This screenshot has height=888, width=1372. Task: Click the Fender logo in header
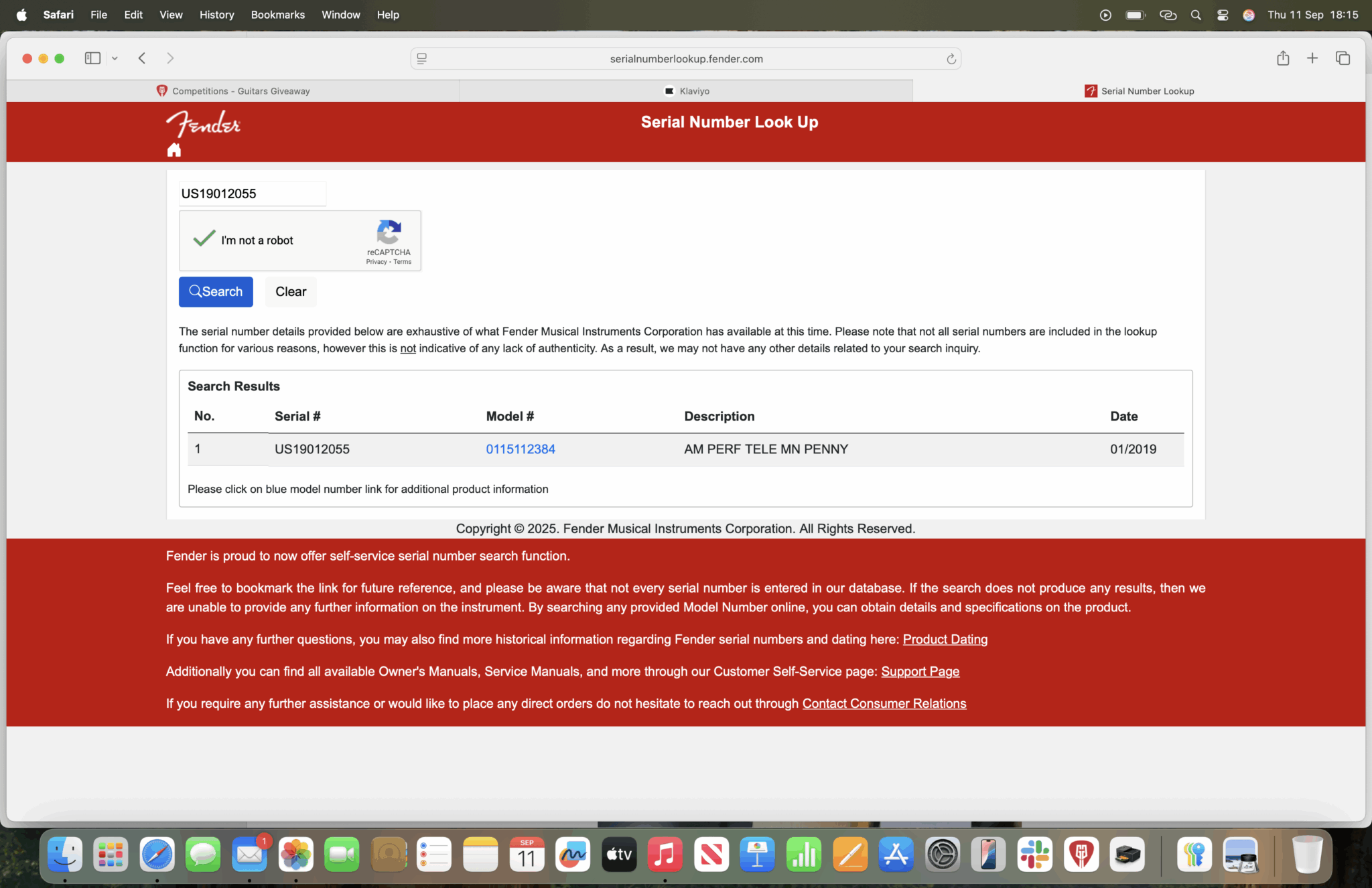pos(203,124)
